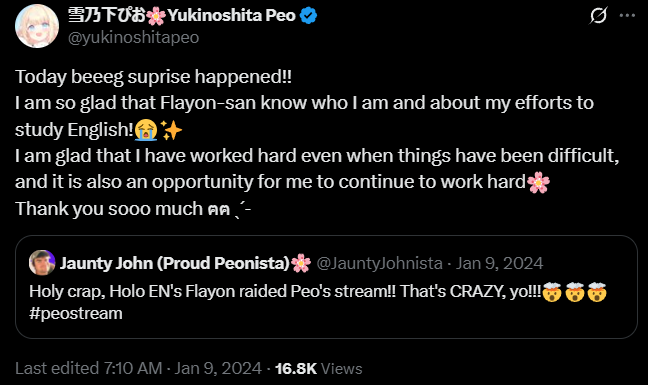Open the three-dot more options menu
648x385 pixels.
(627, 16)
